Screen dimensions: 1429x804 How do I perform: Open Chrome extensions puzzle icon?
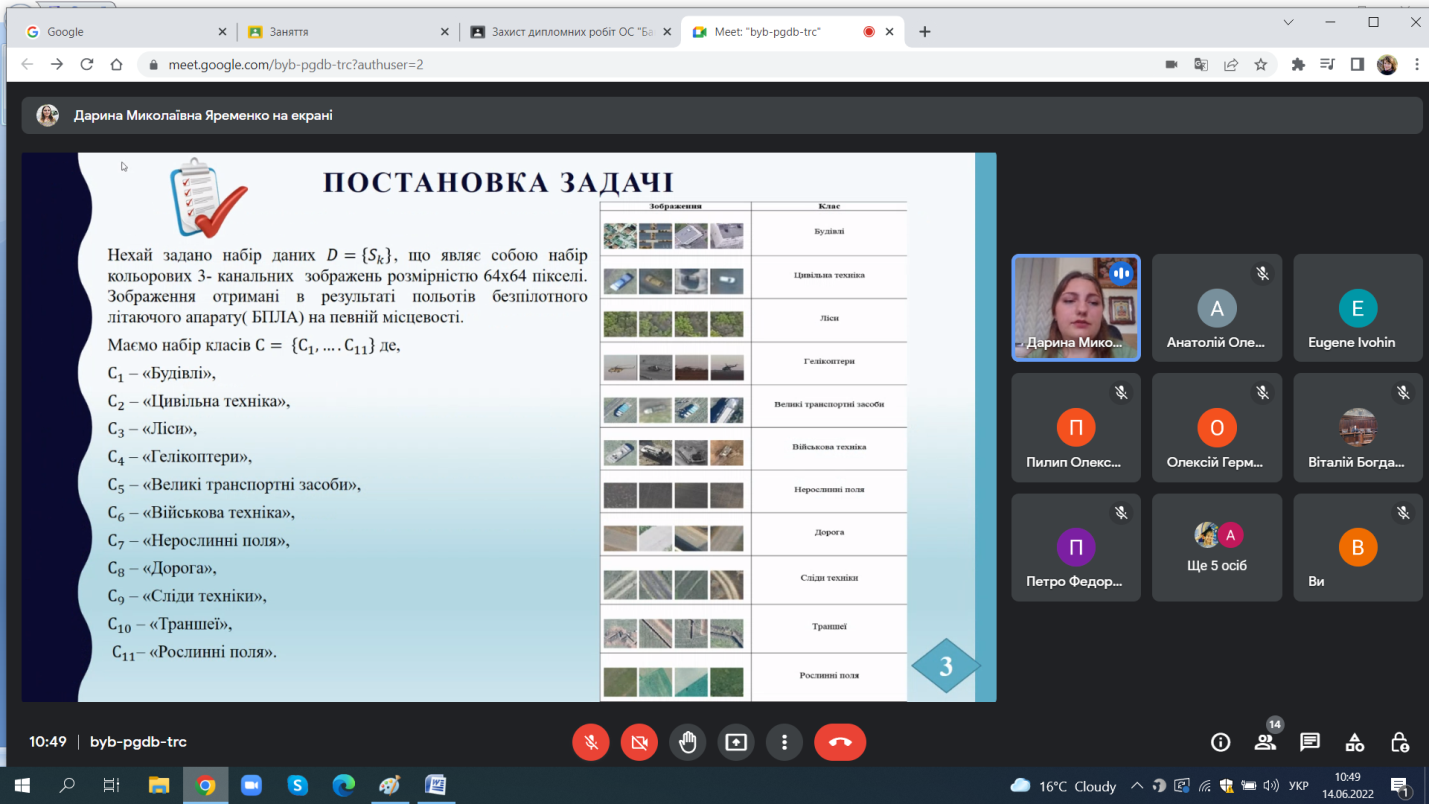click(1298, 64)
